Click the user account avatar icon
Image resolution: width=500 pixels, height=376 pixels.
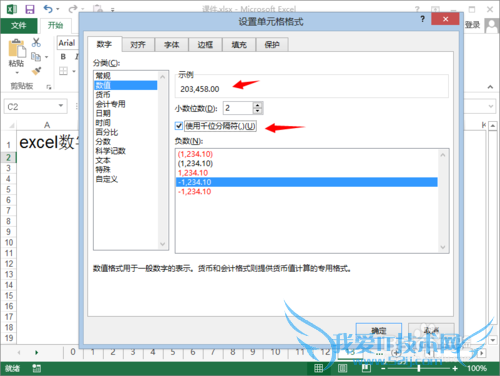point(492,25)
